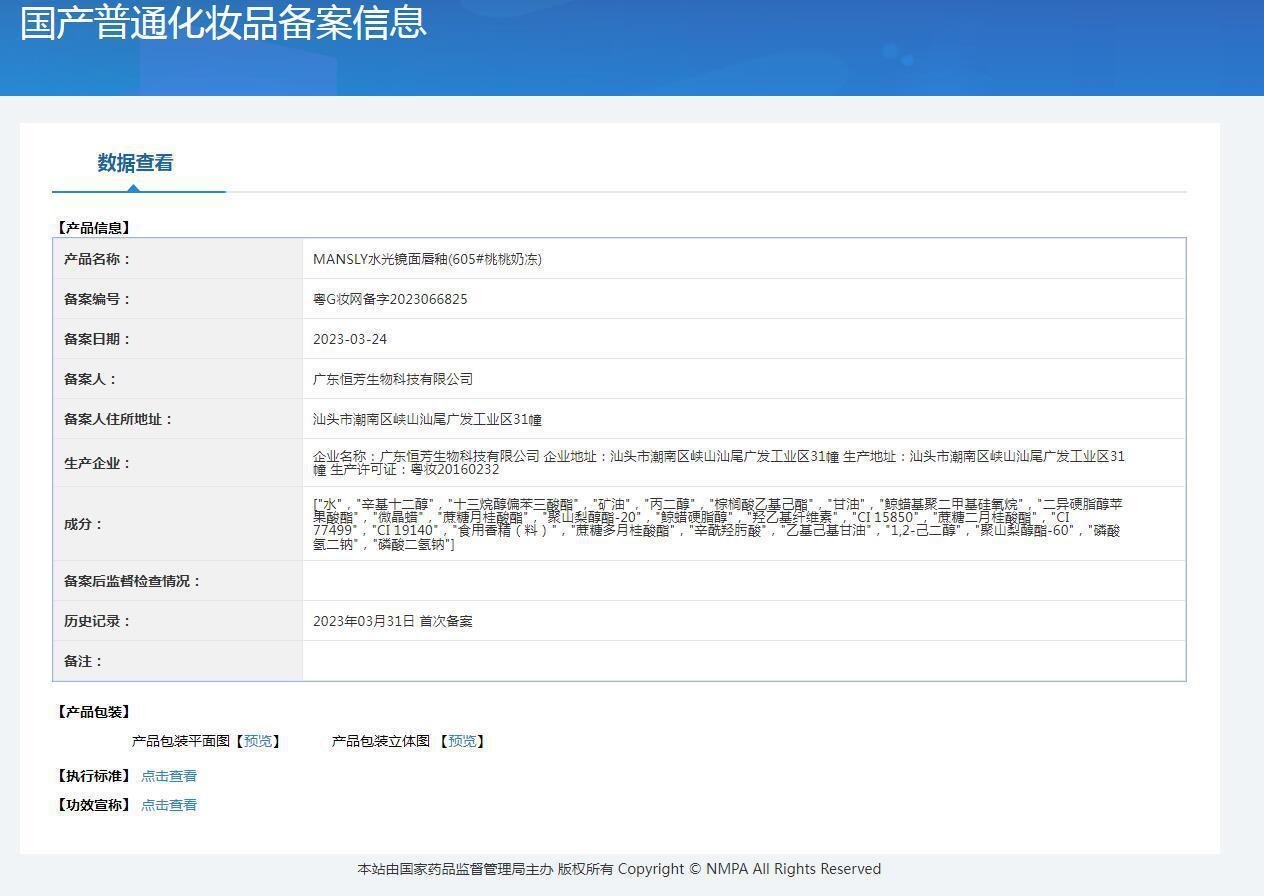Click product name MANSLY水光镜面唇釉 value
Screen dimensions: 1264x896
[x=428, y=259]
